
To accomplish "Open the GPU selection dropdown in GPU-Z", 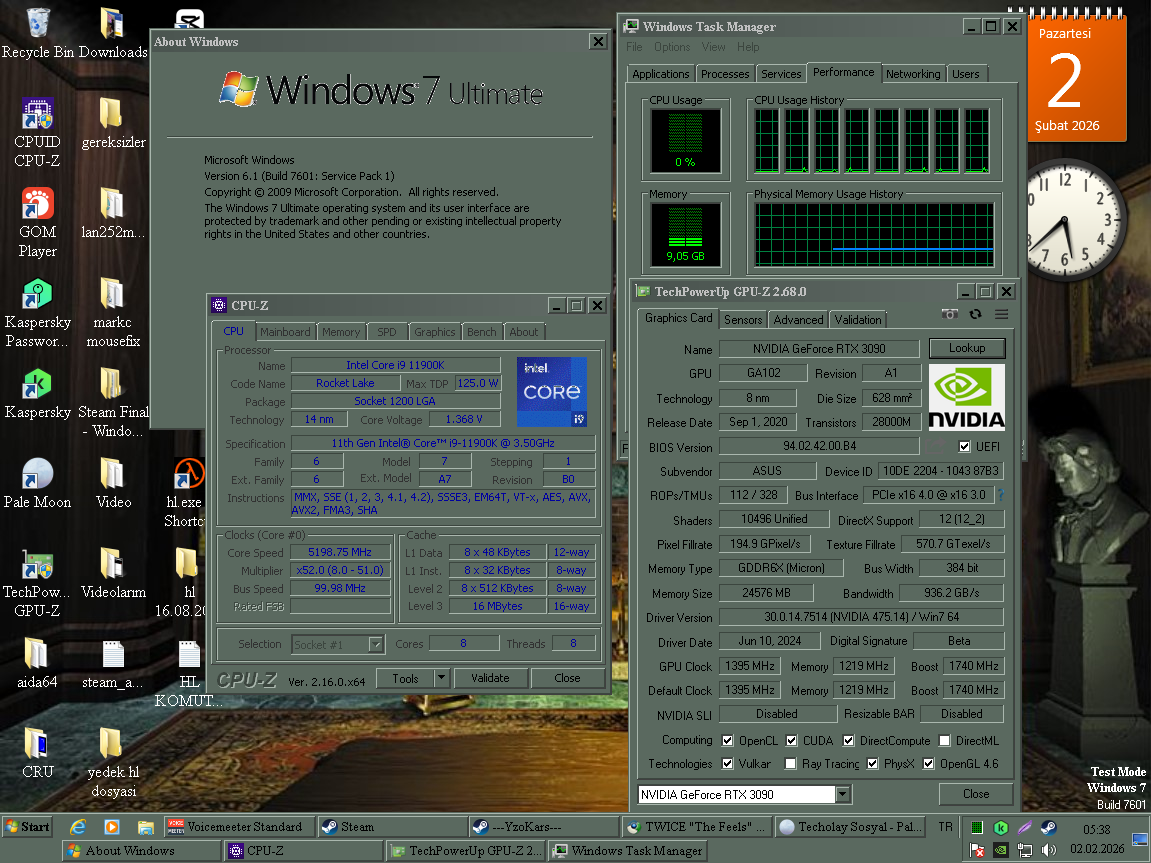I will (843, 794).
